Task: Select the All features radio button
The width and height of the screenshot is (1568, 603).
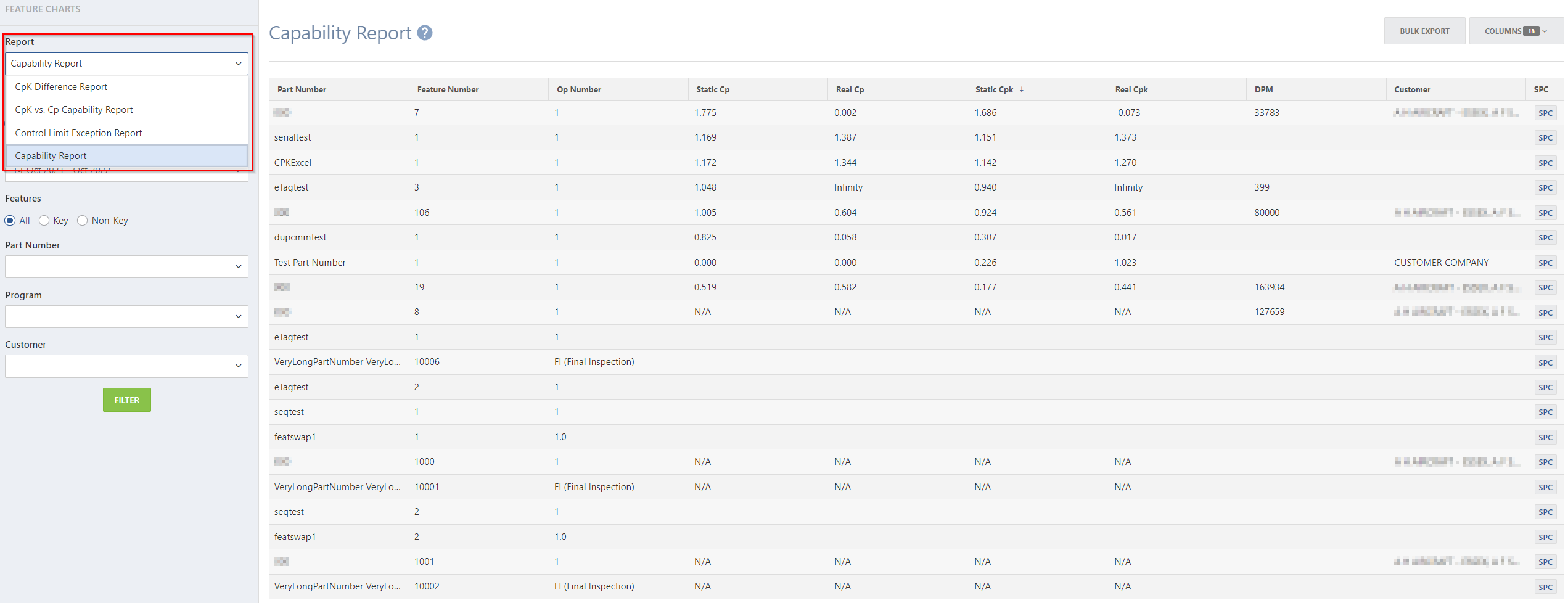Action: pos(10,221)
